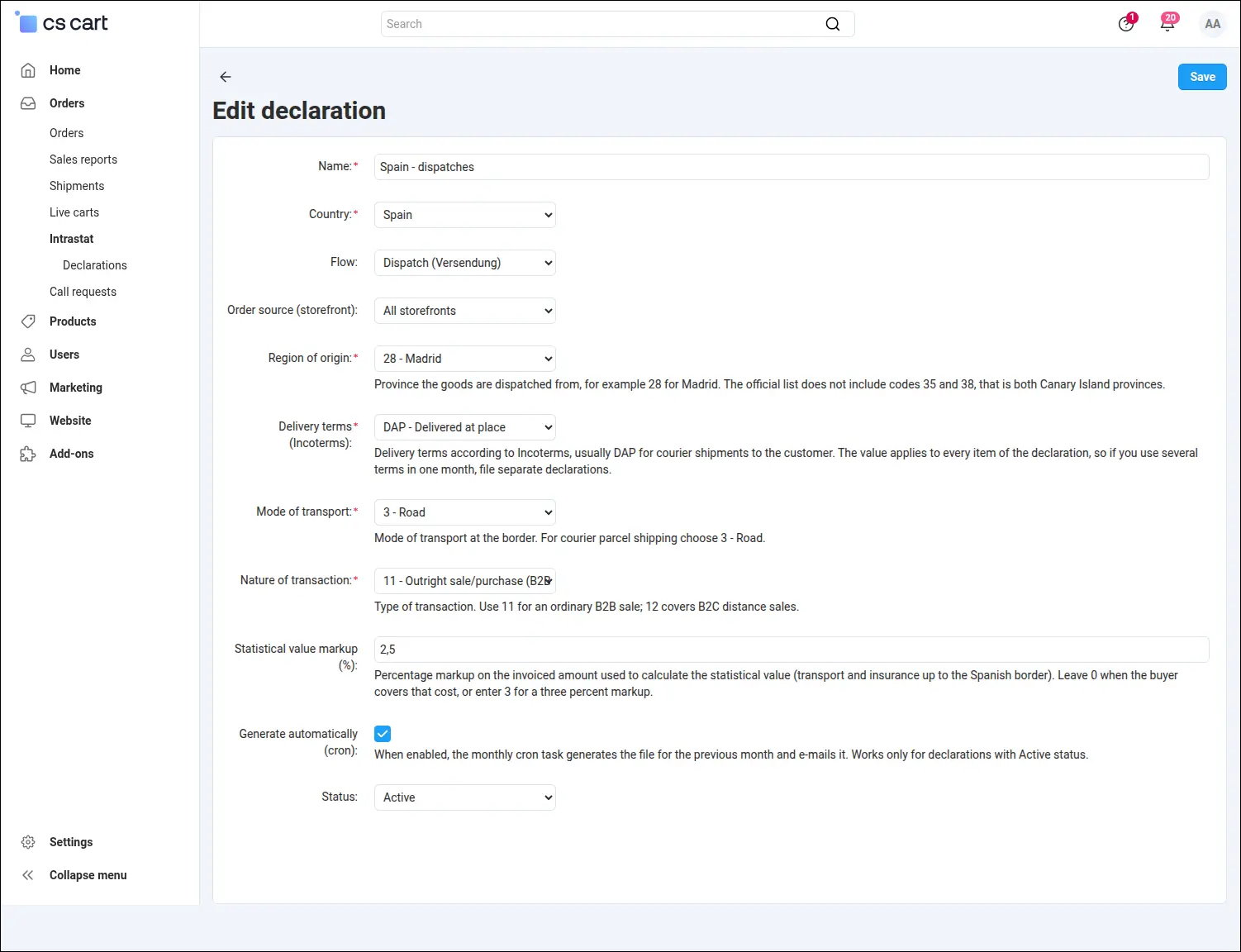Click the Users person icon

[x=28, y=355]
